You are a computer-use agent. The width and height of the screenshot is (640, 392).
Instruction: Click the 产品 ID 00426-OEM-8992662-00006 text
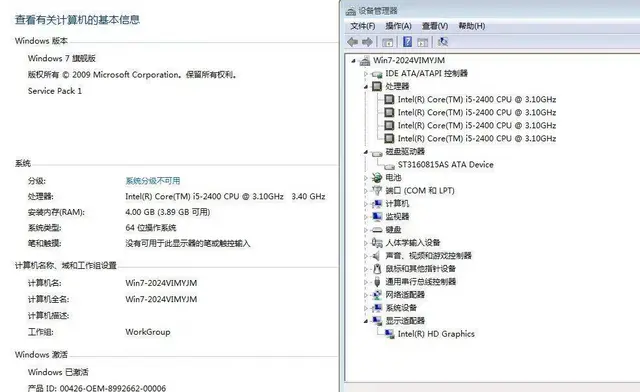(97, 388)
